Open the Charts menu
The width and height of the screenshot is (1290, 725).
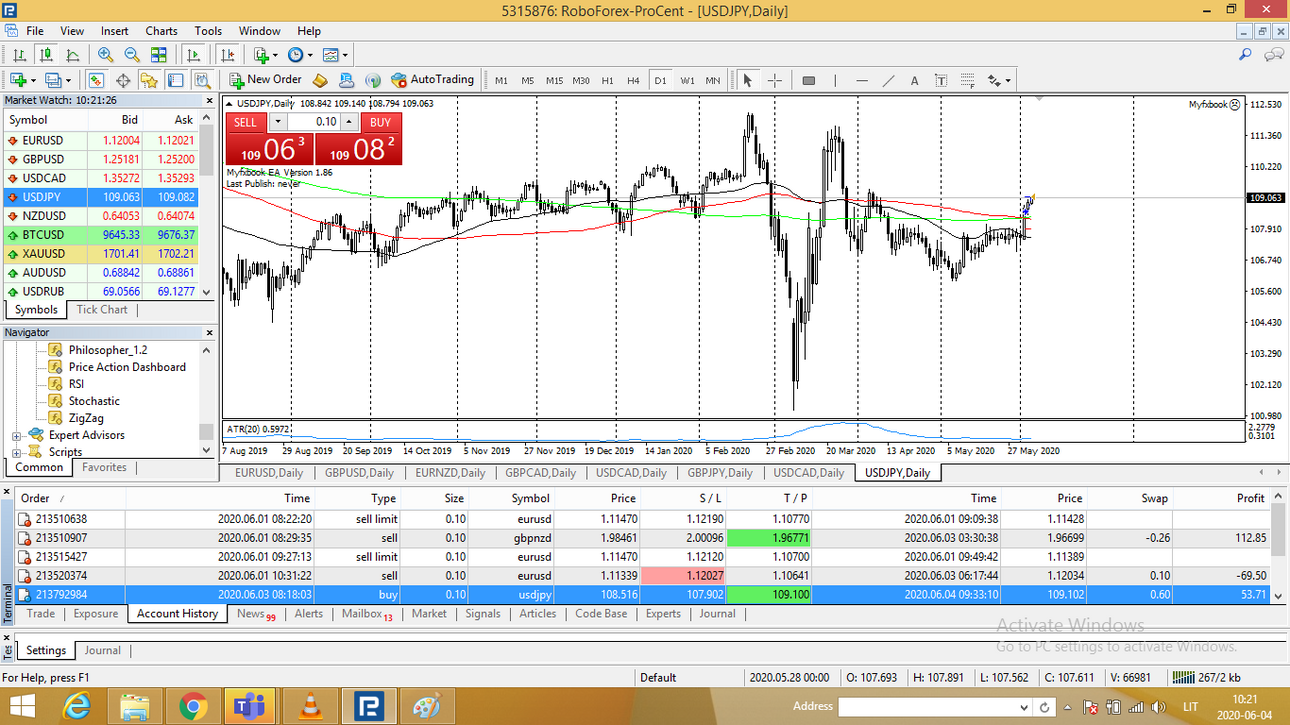pos(161,31)
